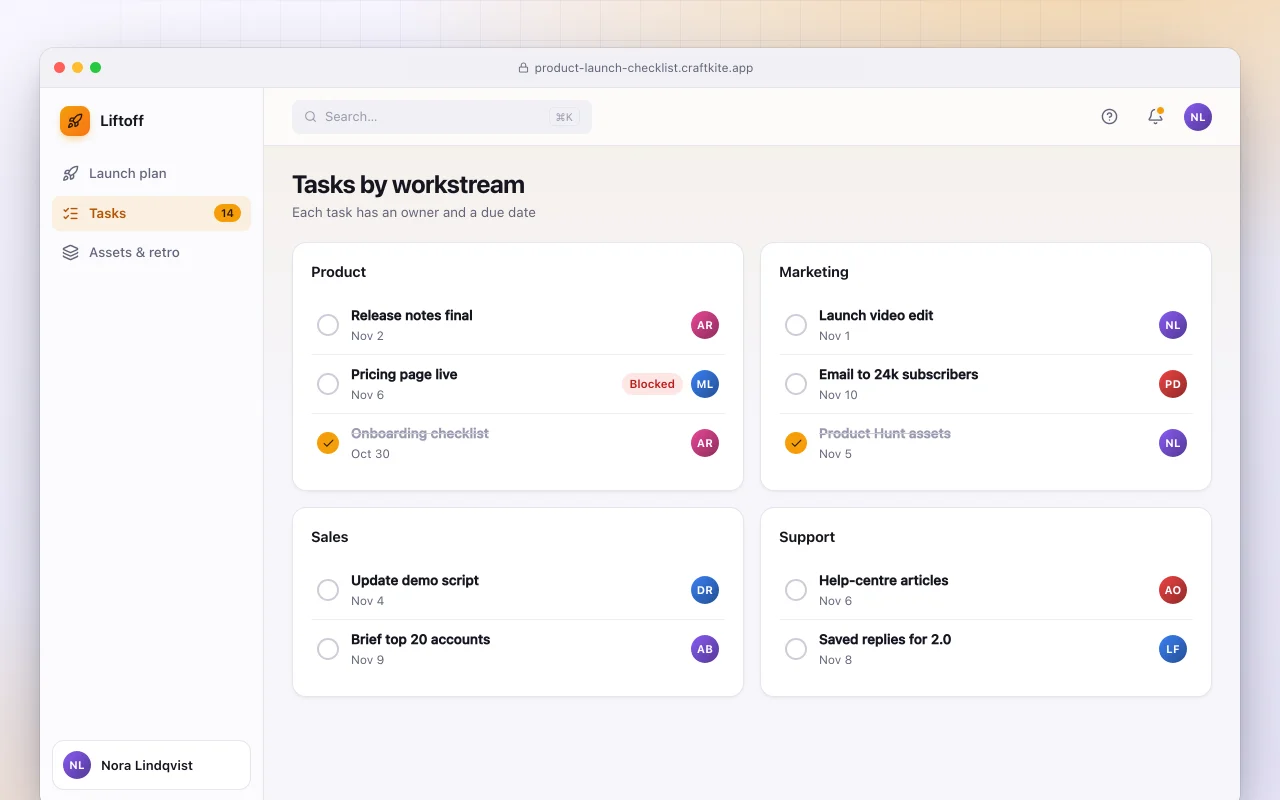Image resolution: width=1280 pixels, height=800 pixels.
Task: Click the LF avatar on Saved replies for 2.0
Action: pos(1173,649)
